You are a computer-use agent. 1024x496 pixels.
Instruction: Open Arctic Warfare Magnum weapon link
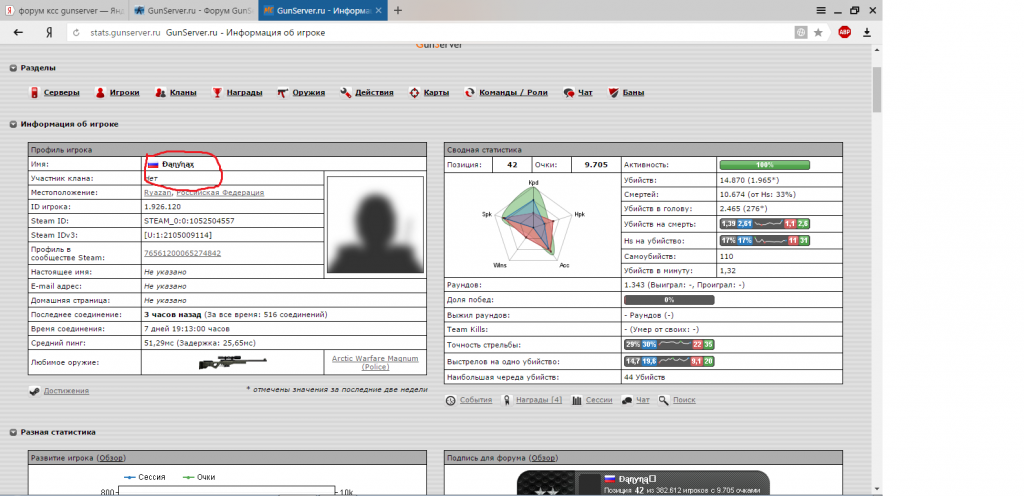[376, 361]
